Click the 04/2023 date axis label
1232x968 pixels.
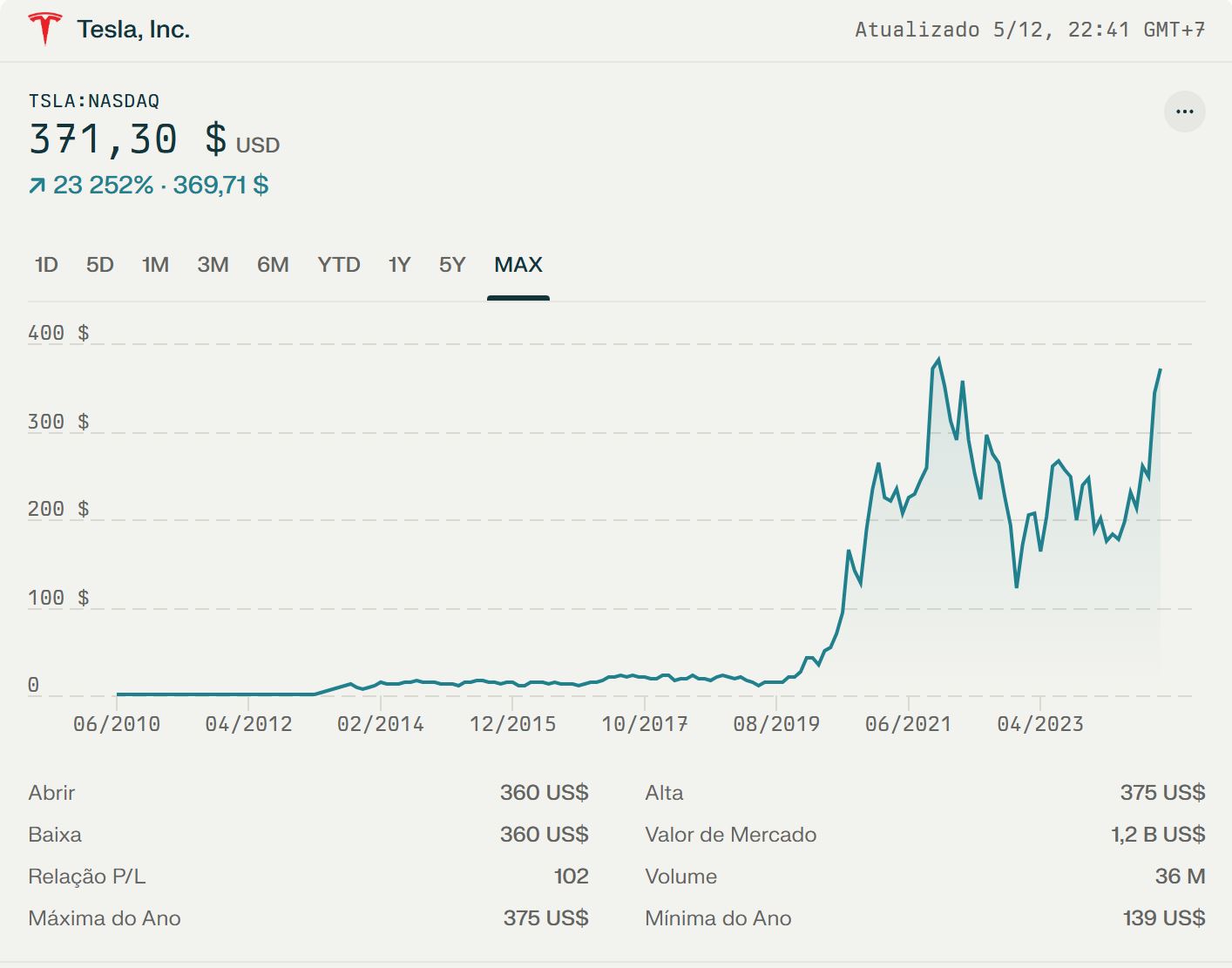pos(1040,724)
